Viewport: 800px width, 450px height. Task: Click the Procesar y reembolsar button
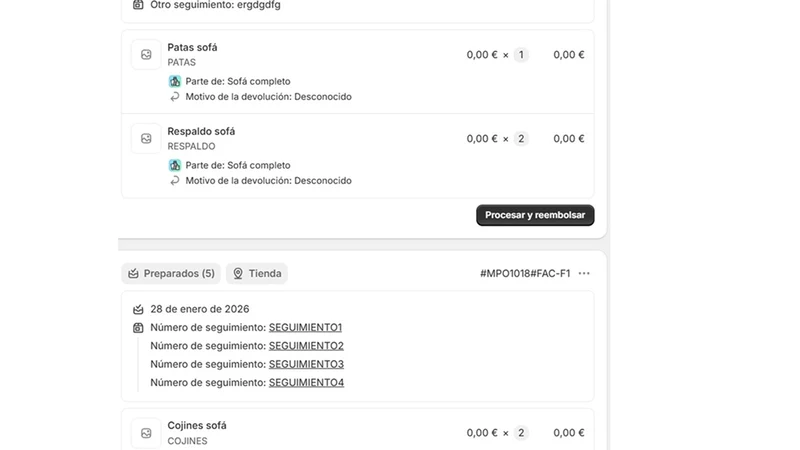point(535,215)
